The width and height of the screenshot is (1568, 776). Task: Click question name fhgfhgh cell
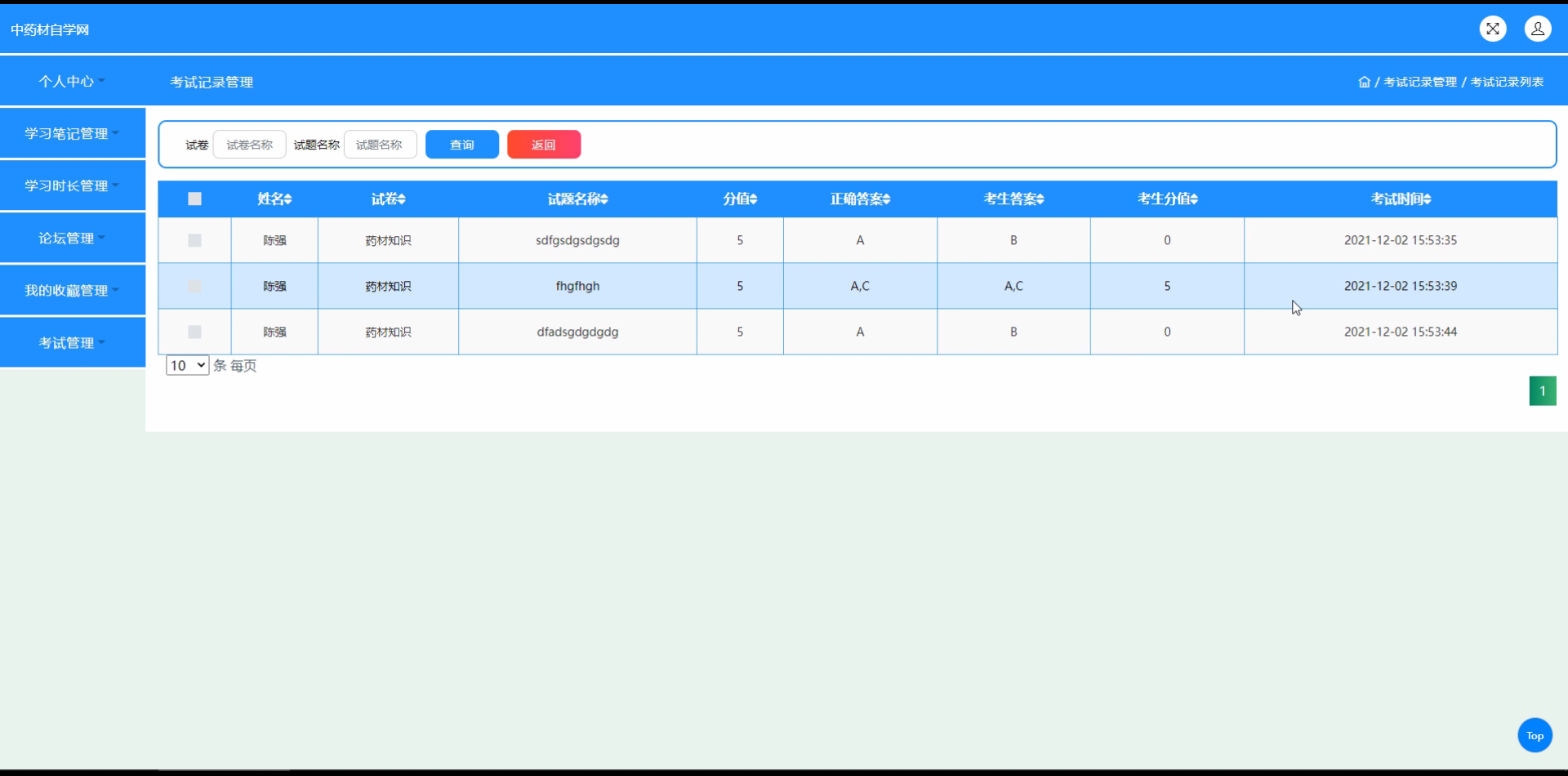click(577, 286)
